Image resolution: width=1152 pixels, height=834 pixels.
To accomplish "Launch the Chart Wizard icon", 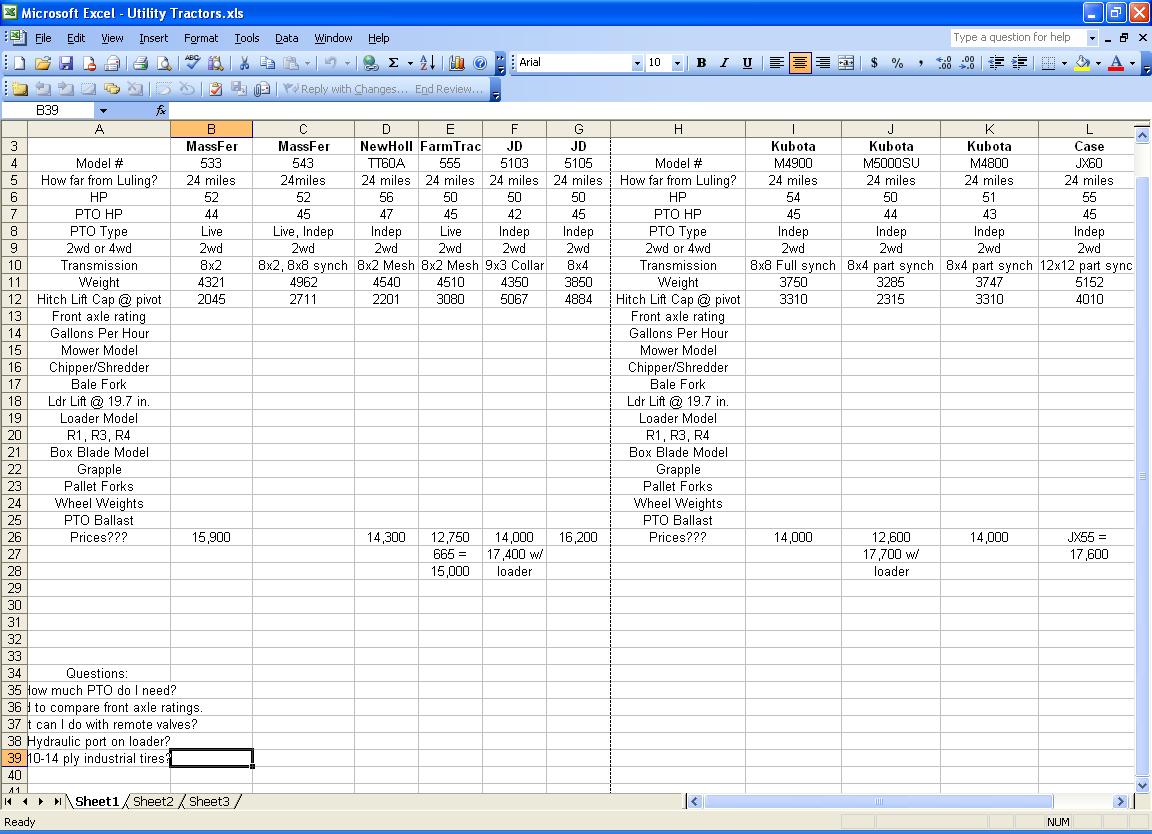I will click(457, 63).
